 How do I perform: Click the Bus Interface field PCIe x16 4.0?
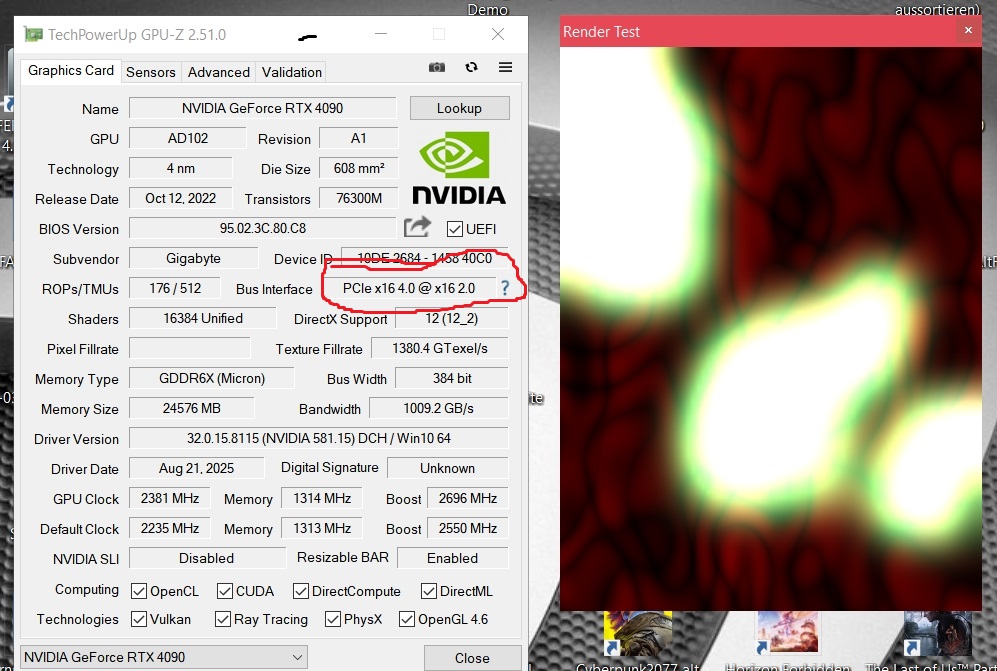pos(409,288)
